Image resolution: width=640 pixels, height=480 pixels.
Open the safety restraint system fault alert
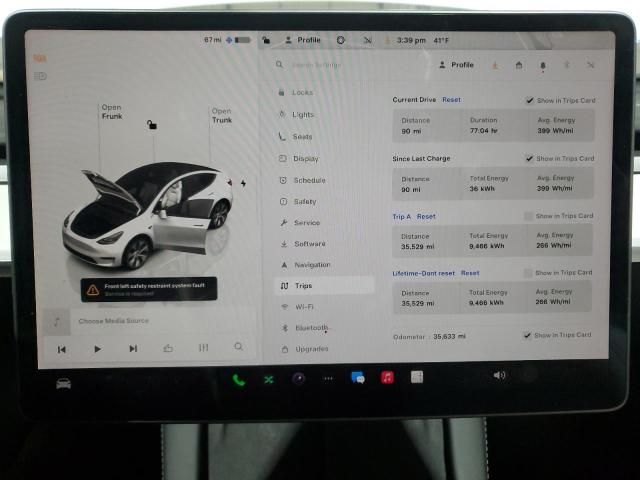(149, 289)
